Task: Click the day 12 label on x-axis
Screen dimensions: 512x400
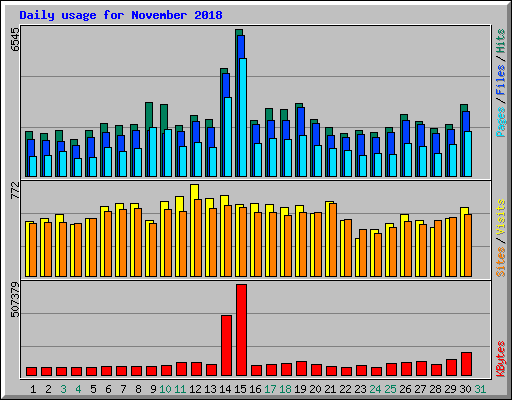Action: tap(195, 389)
